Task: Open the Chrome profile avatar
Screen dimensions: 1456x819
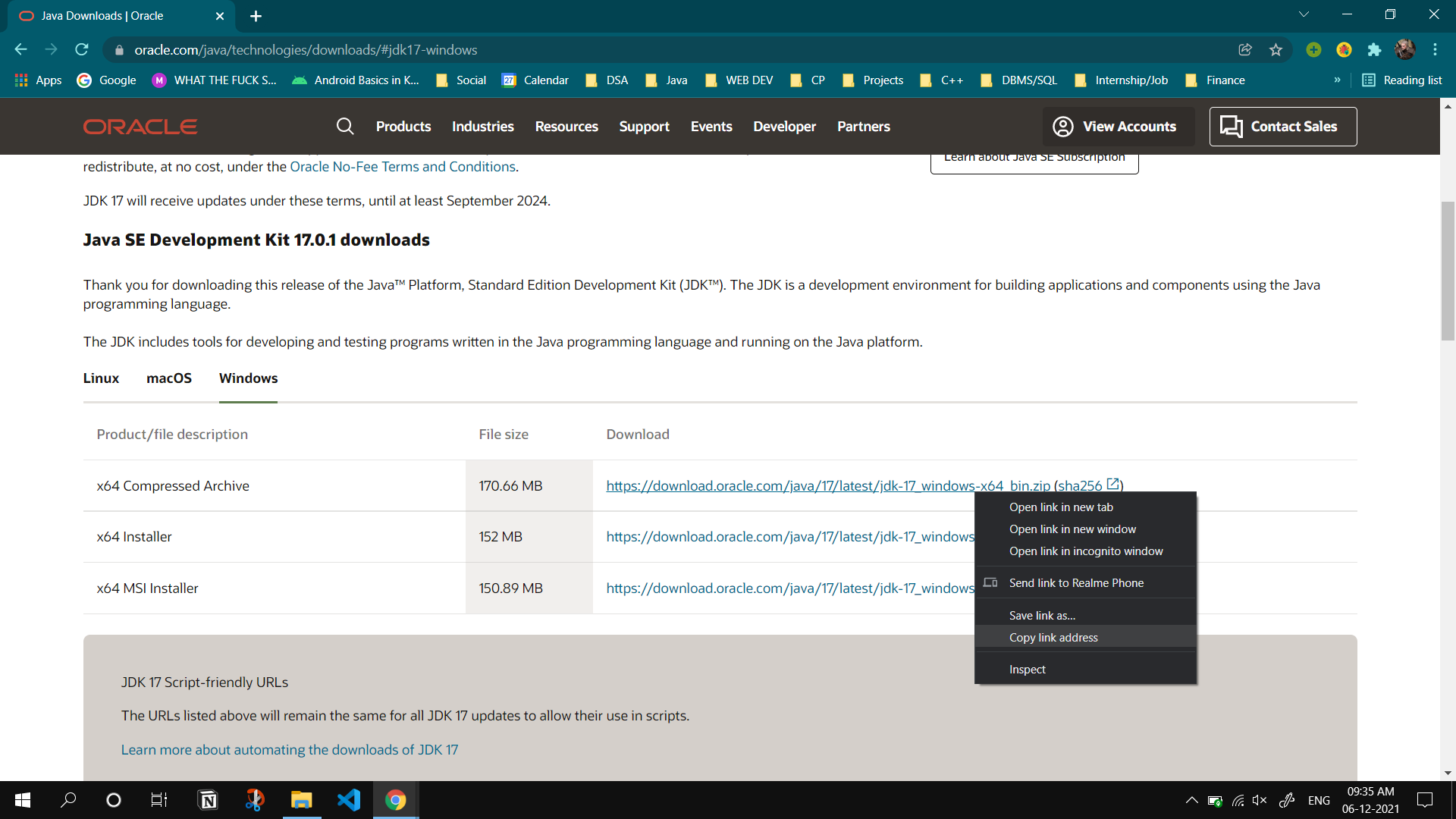Action: click(x=1404, y=49)
